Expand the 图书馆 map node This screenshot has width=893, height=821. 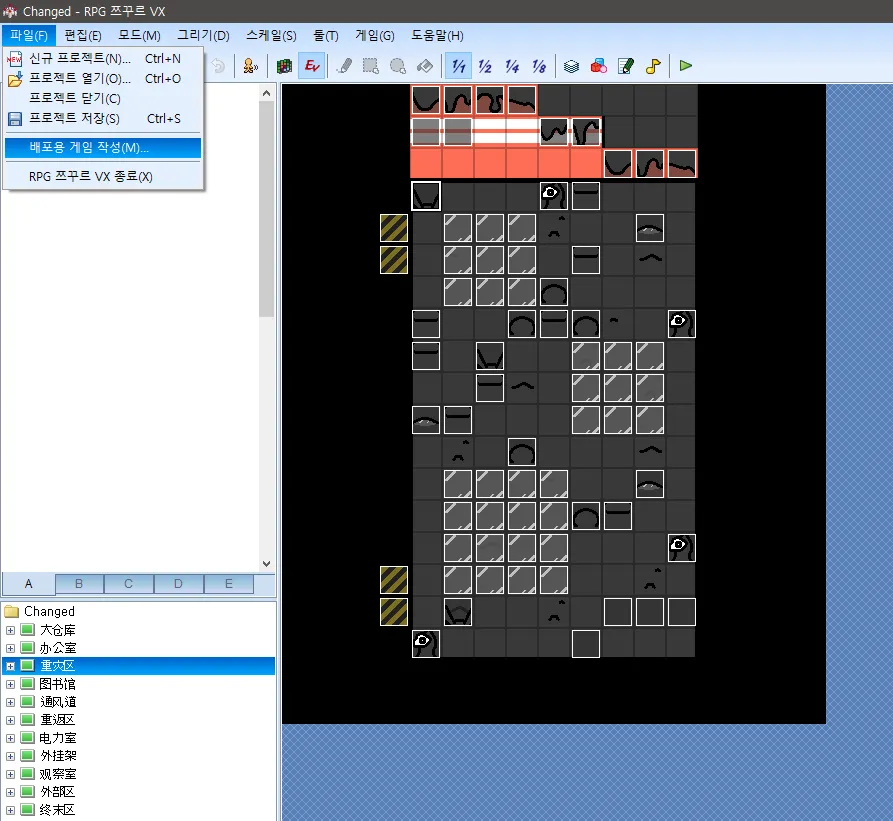[10, 684]
